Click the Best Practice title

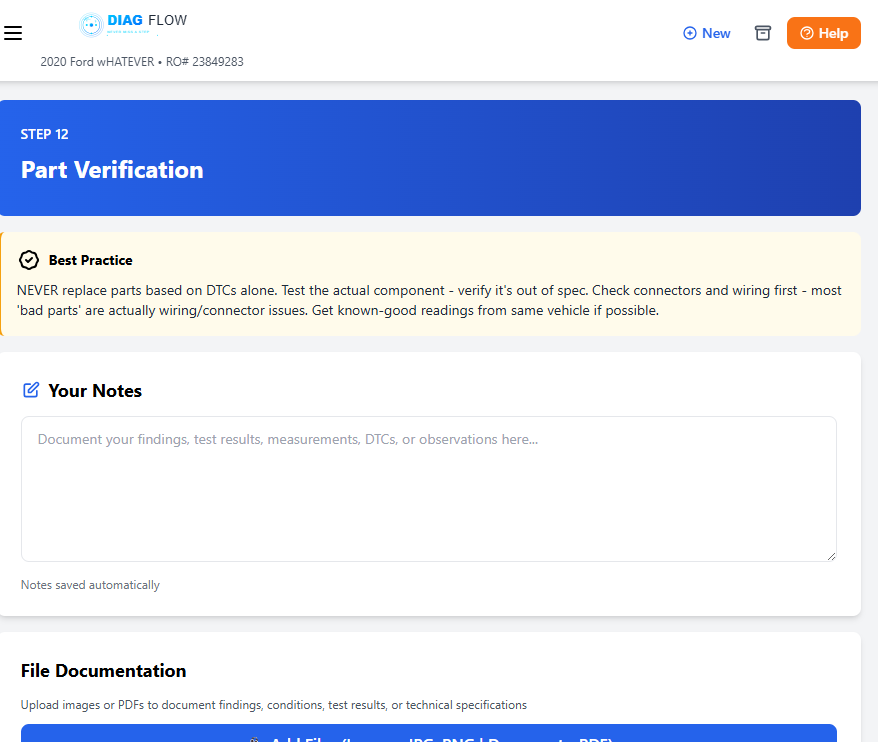pos(91,260)
